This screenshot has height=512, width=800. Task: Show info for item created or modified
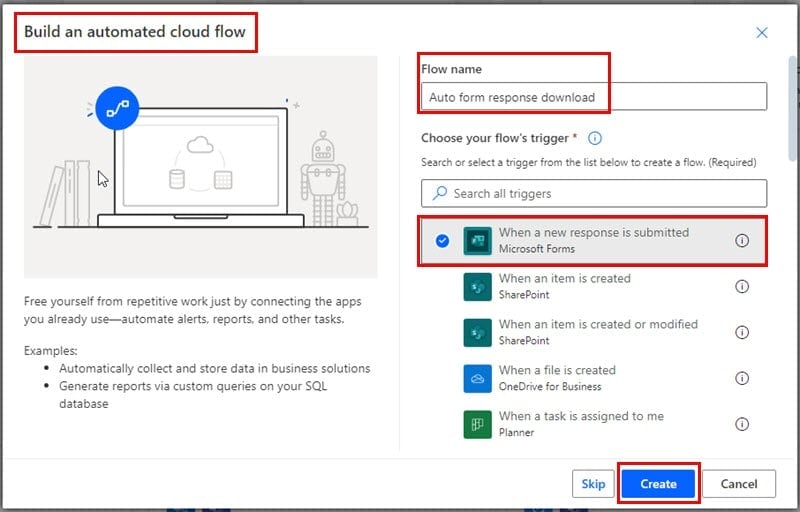click(742, 332)
